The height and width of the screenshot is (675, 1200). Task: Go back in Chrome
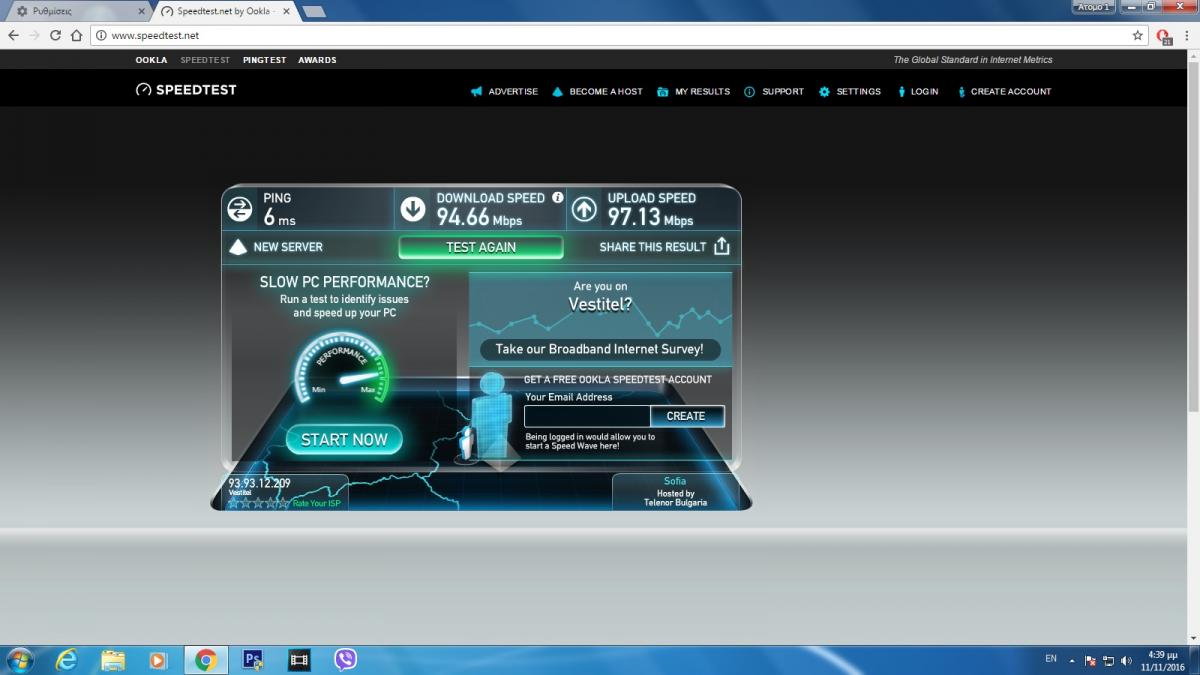pyautogui.click(x=14, y=35)
